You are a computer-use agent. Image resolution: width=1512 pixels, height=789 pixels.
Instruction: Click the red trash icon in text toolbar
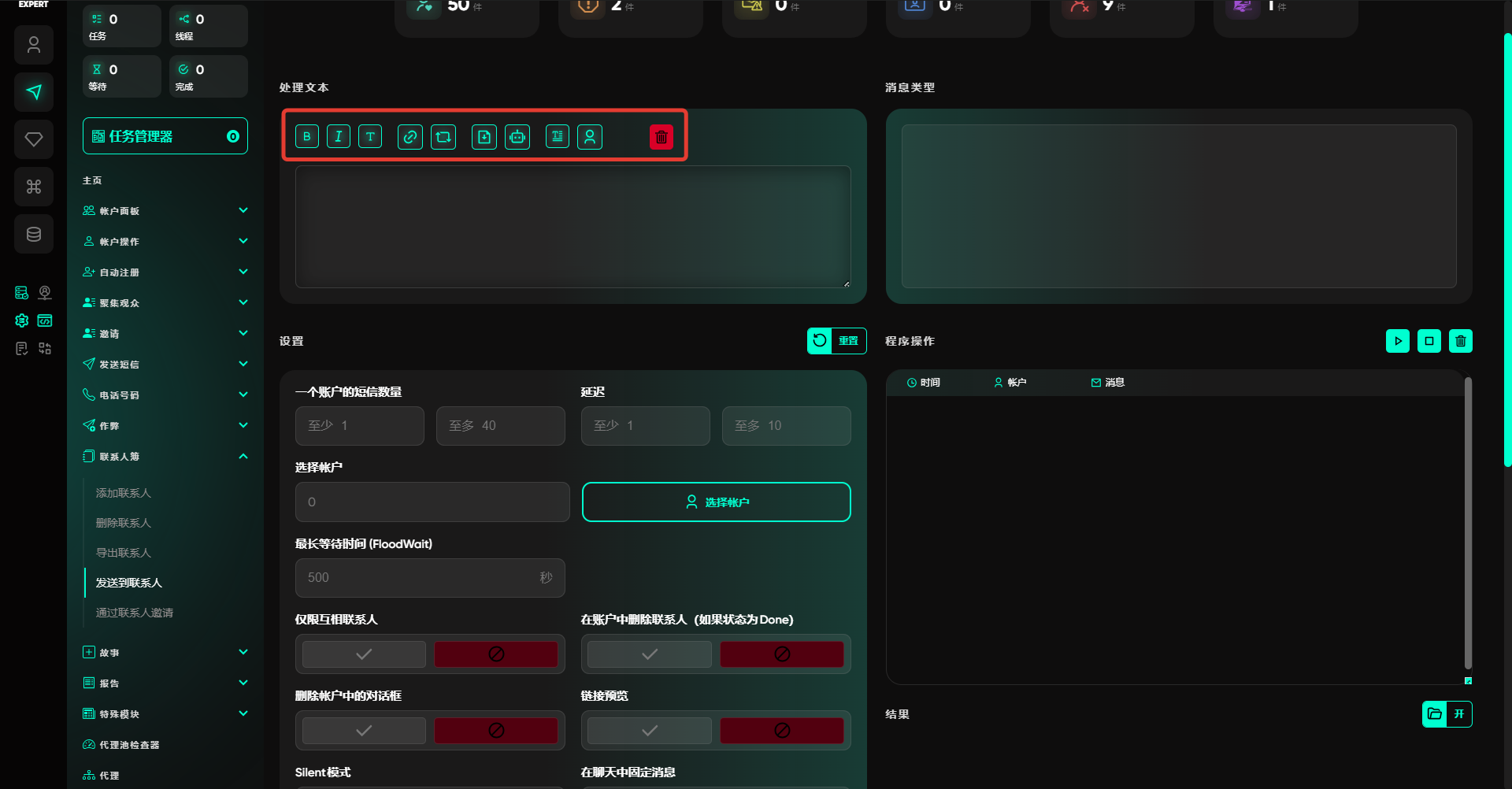661,137
